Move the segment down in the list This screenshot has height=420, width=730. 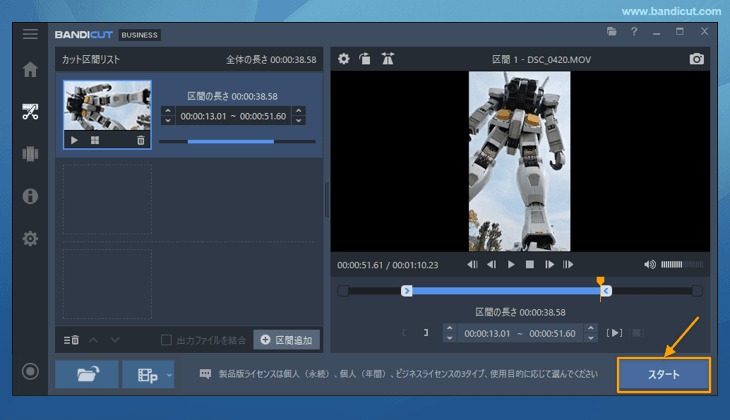click(x=115, y=340)
